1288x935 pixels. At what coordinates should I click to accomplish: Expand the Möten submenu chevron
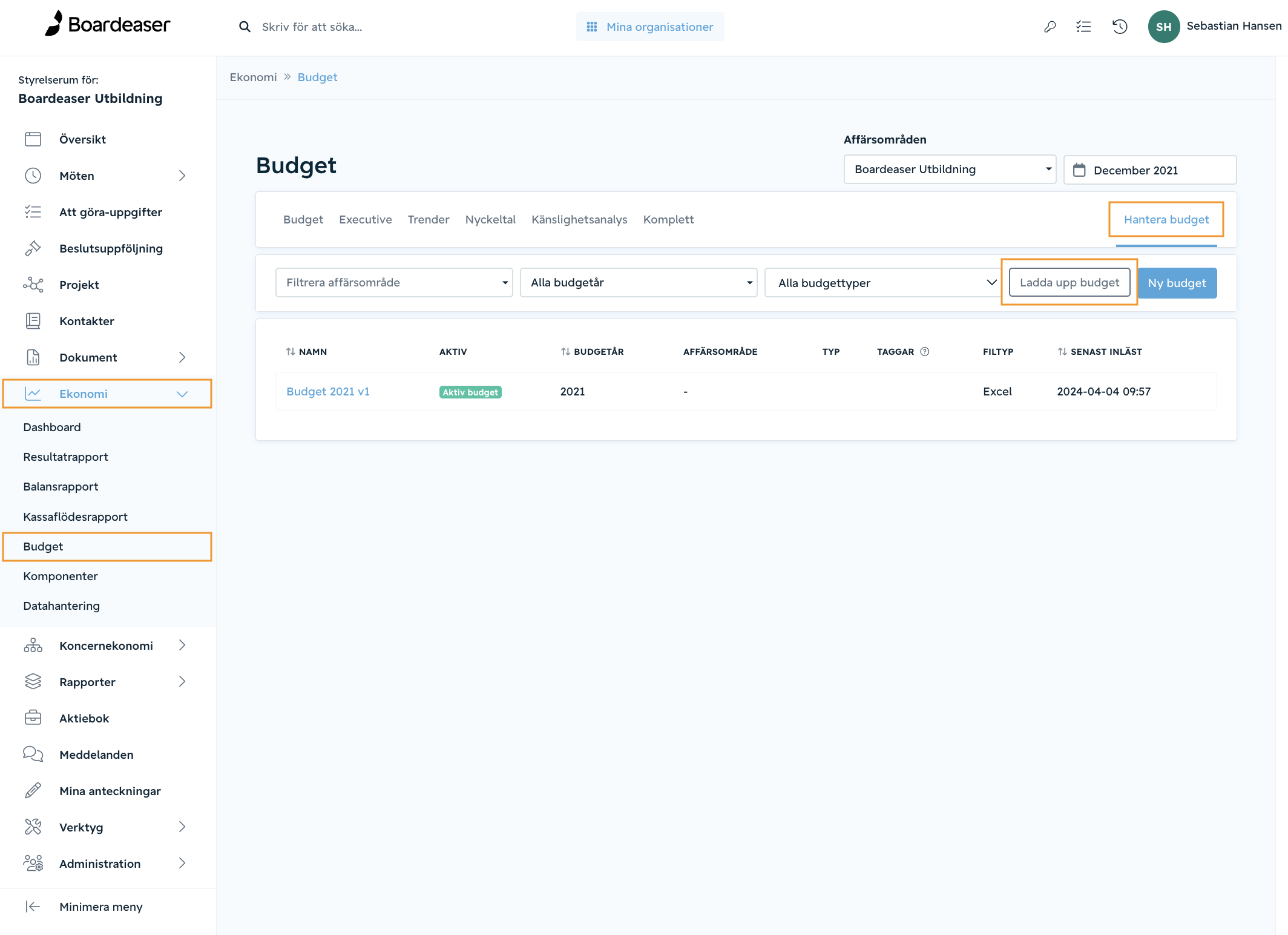coord(182,176)
